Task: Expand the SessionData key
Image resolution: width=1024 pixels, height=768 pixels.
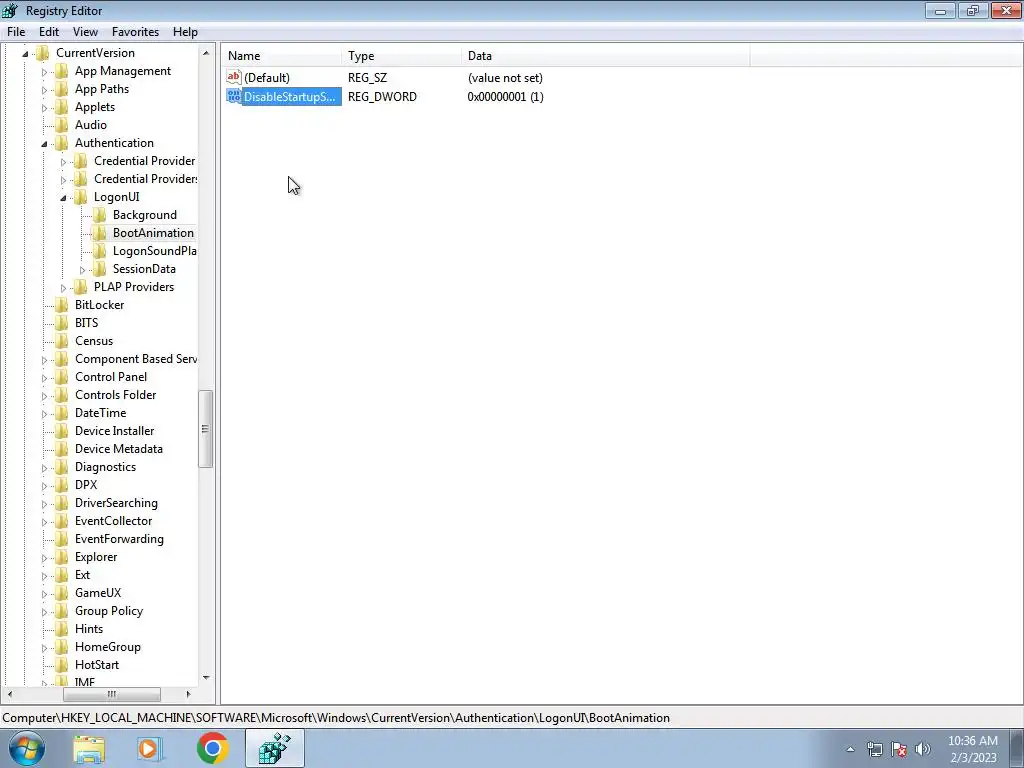Action: click(82, 270)
